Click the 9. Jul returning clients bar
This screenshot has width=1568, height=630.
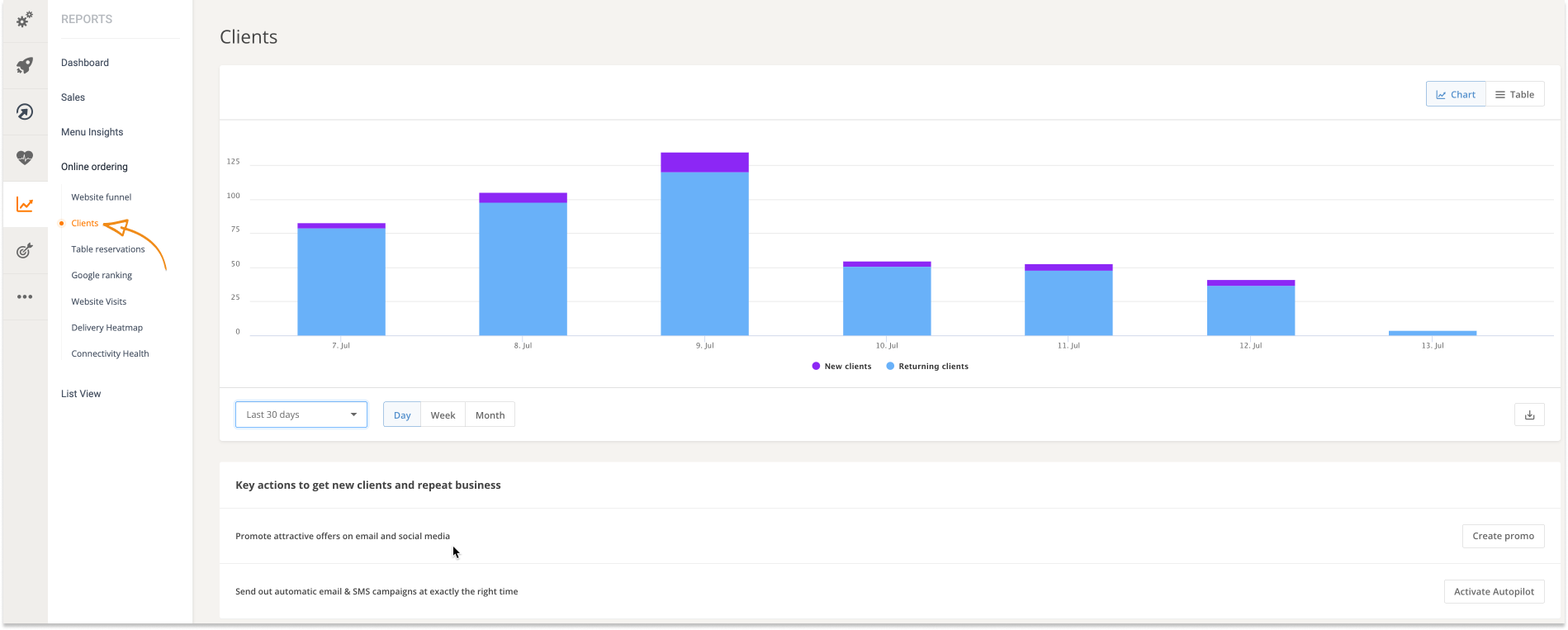(704, 253)
